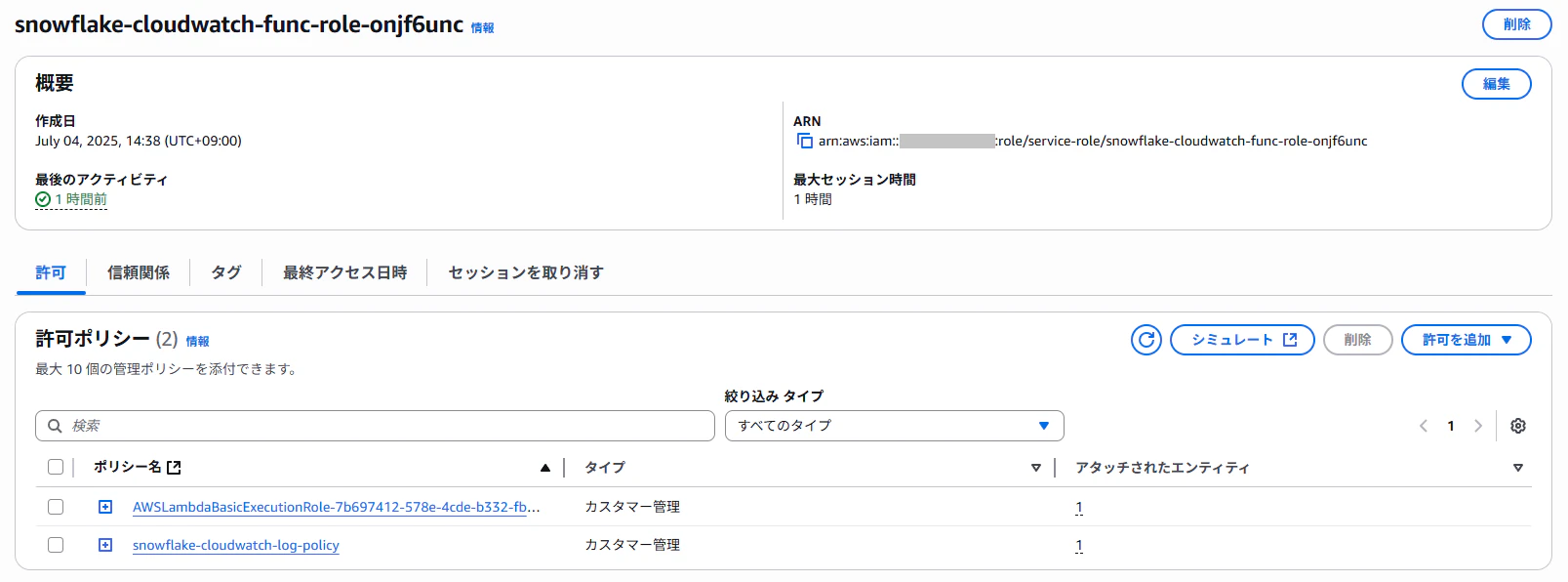The image size is (1568, 582).
Task: Switch to the 信頼関係 tab
Action: click(139, 272)
